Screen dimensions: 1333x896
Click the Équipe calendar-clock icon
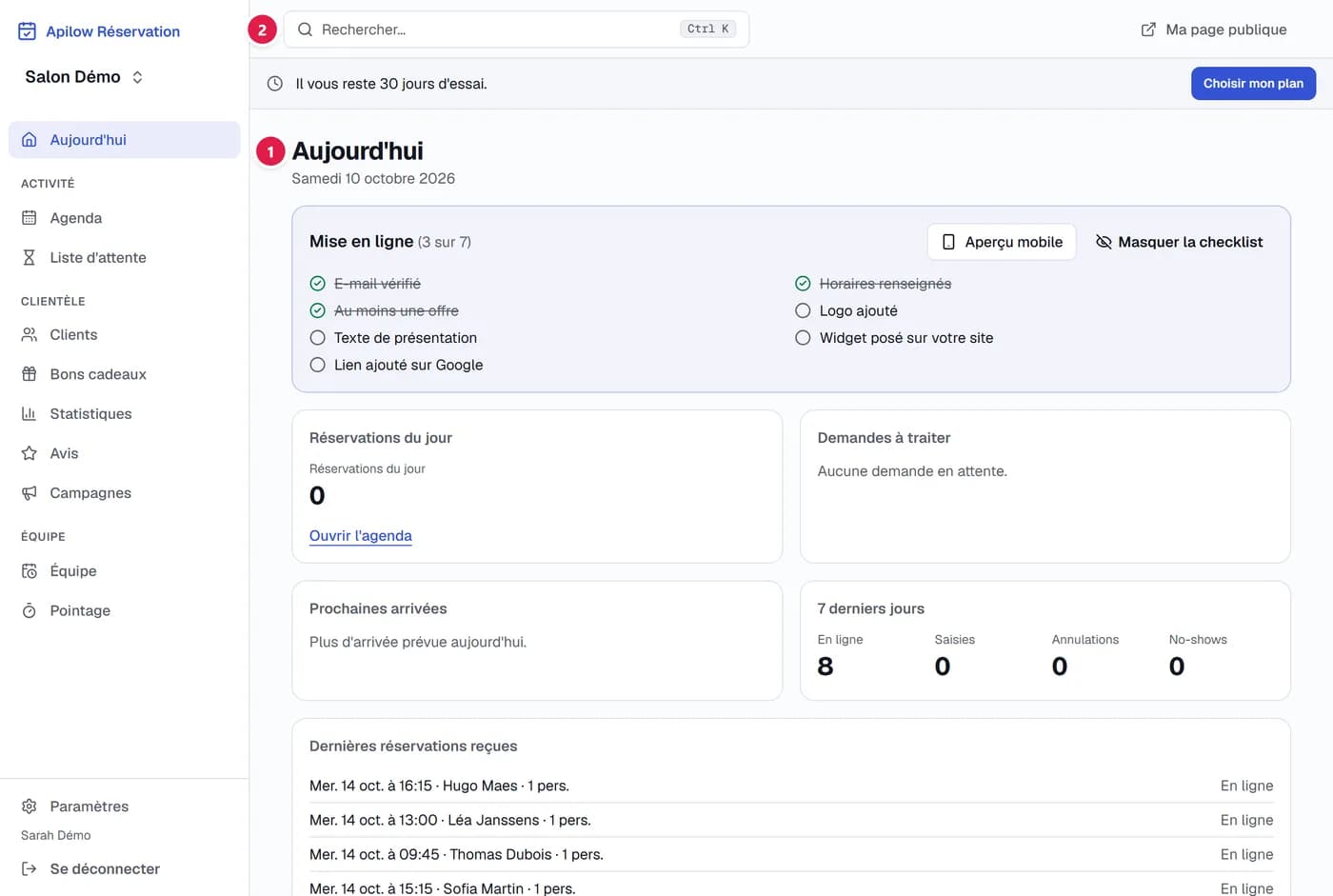pos(30,571)
